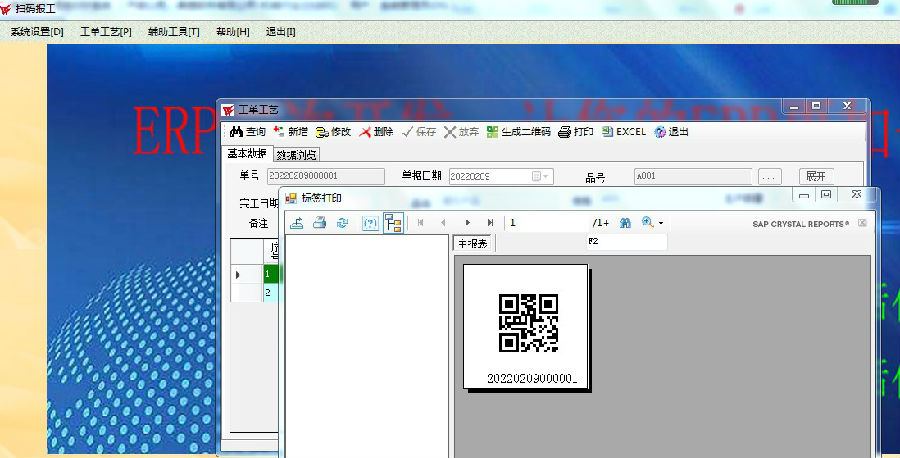Screen dimensions: 900x458
Task: Click the 修改 toolbar button
Action: [x=333, y=131]
